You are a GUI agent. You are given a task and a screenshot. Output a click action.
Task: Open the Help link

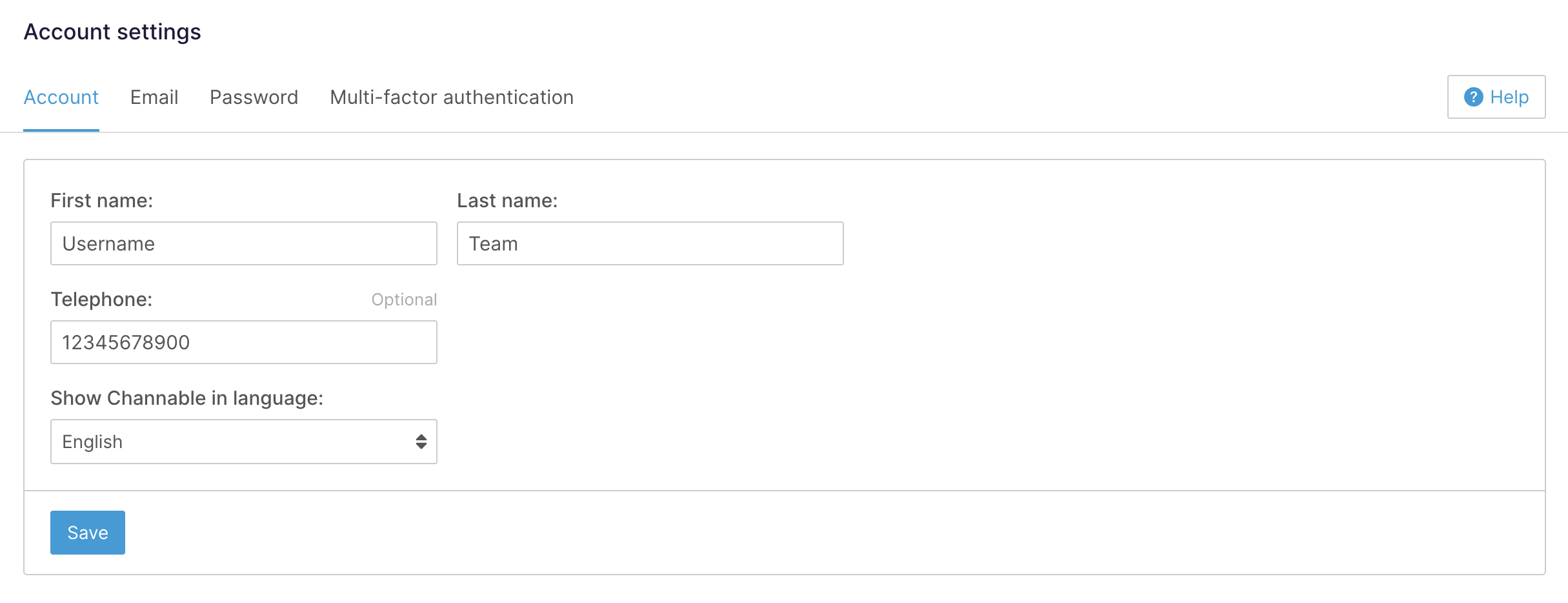(x=1509, y=97)
